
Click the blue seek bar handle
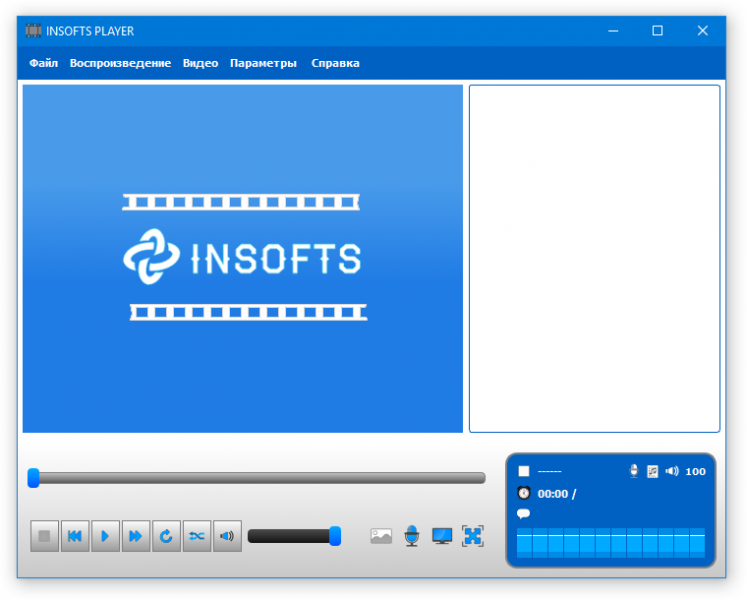pos(33,478)
